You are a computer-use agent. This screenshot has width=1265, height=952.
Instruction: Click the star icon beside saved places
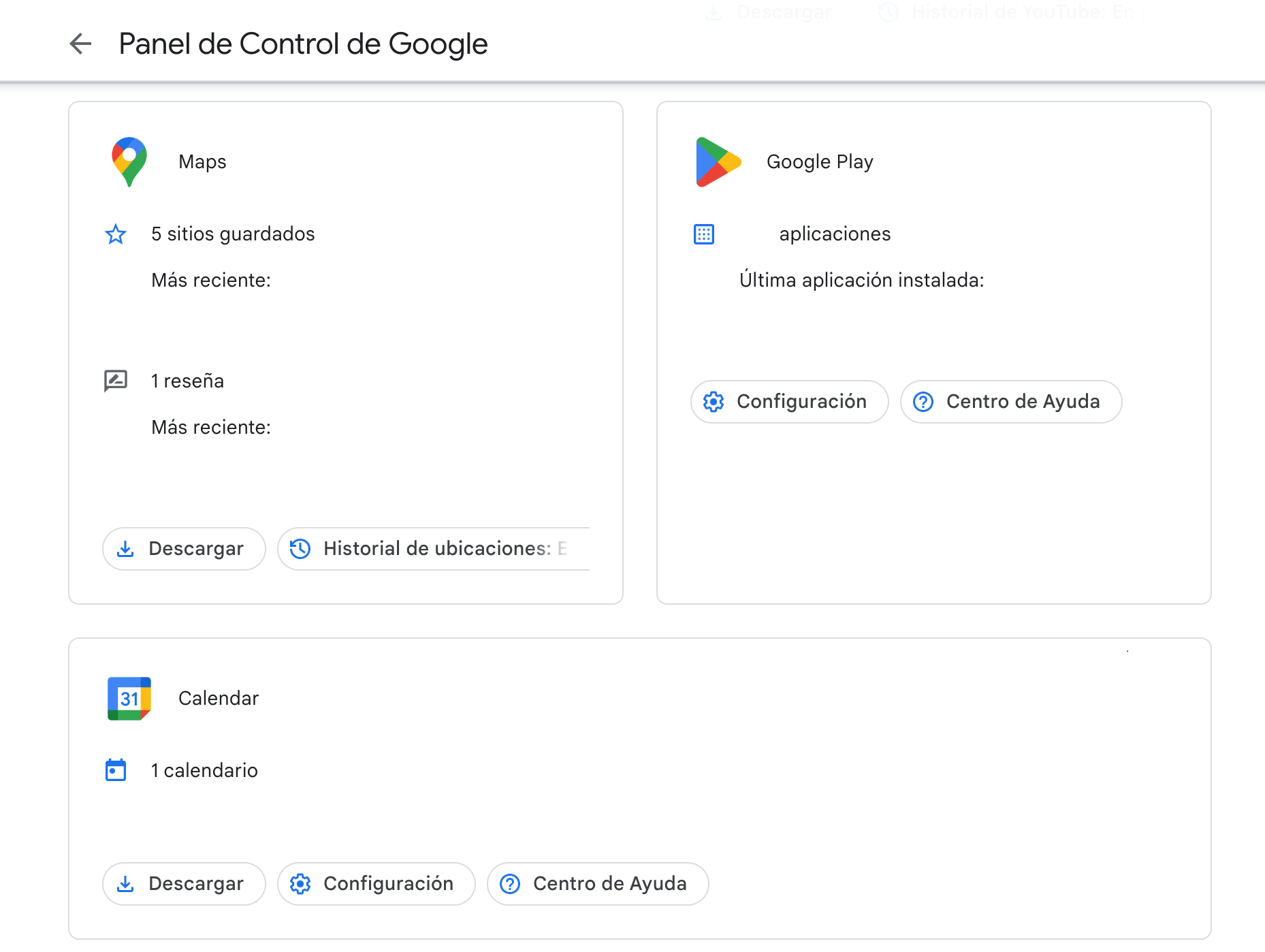coord(116,234)
